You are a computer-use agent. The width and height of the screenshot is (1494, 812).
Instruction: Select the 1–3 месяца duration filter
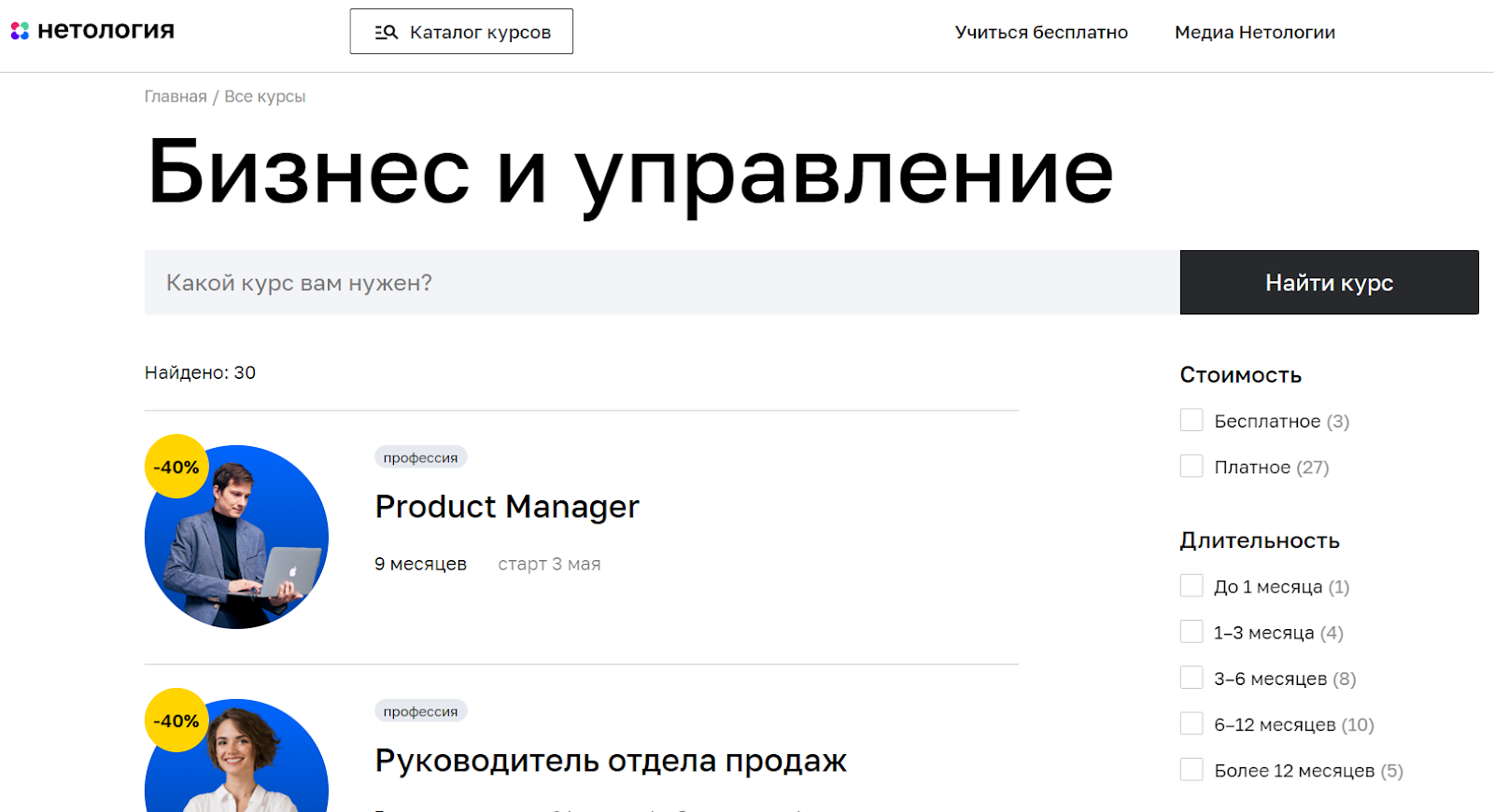pyautogui.click(x=1191, y=632)
